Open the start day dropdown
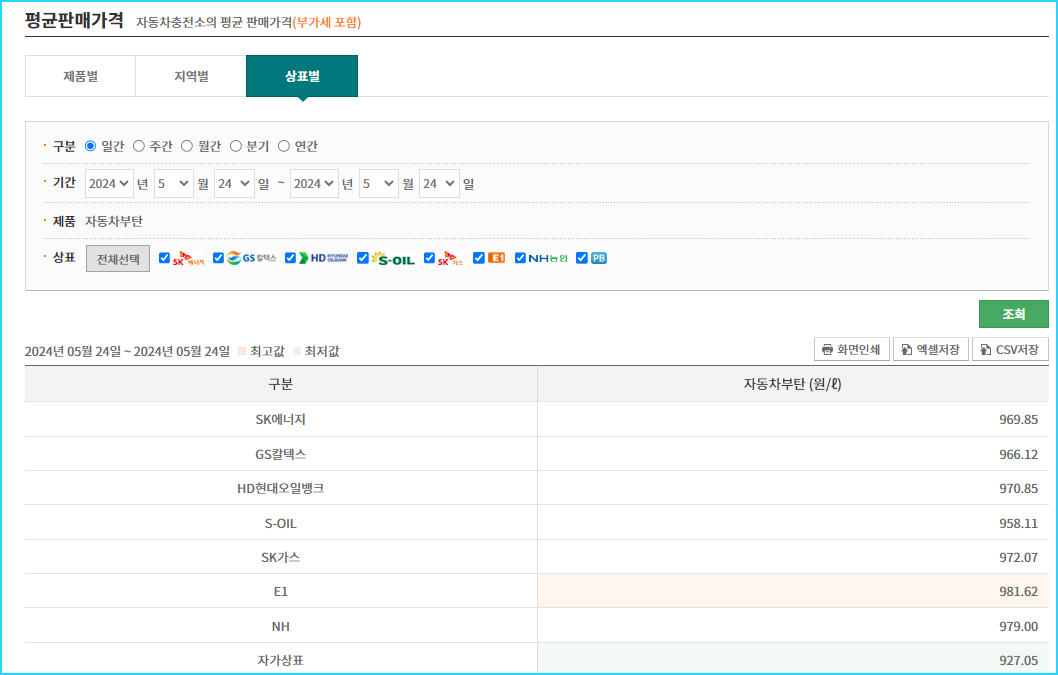Image resolution: width=1058 pixels, height=675 pixels. 234,184
